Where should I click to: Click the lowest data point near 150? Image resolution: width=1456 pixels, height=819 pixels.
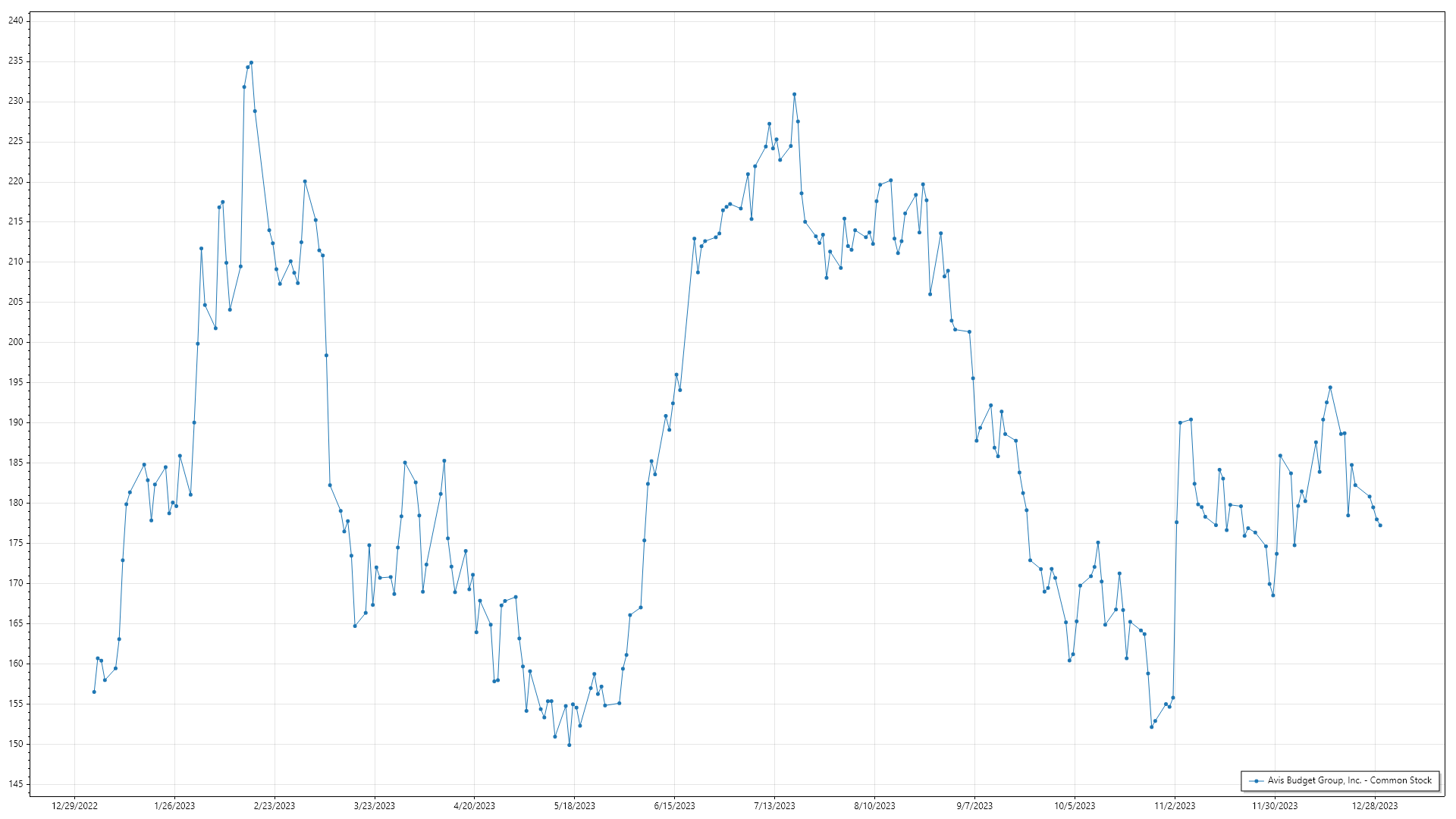pos(569,745)
